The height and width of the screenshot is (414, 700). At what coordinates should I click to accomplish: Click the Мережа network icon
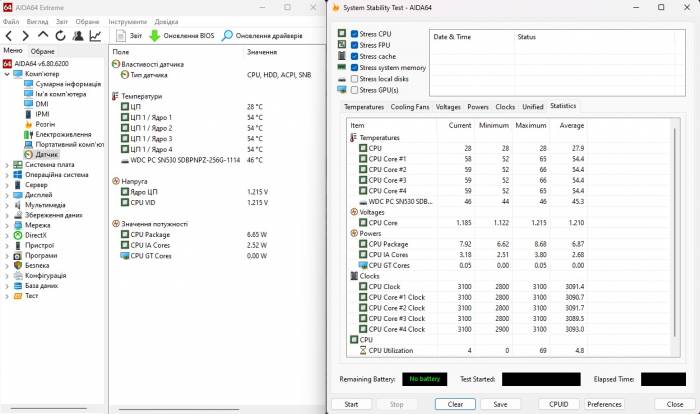point(18,225)
